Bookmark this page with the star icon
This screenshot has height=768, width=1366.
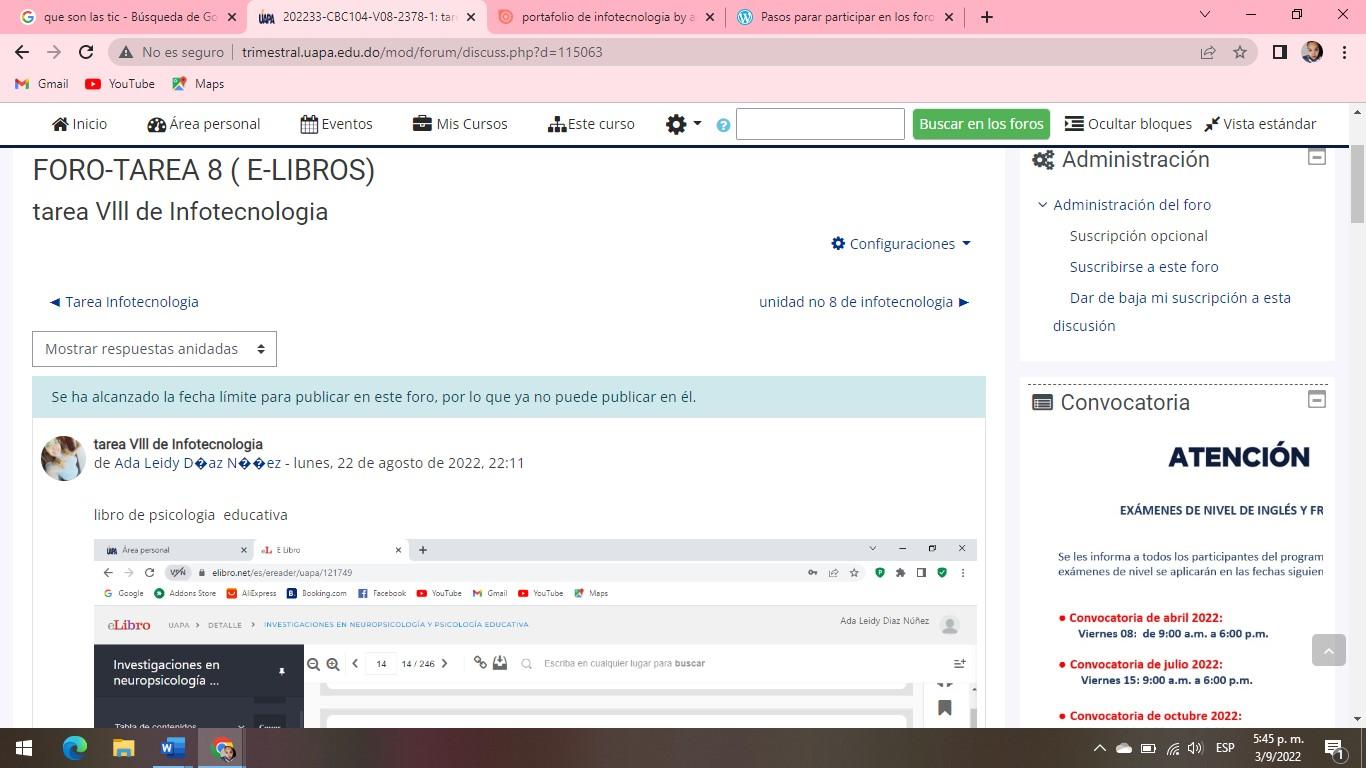point(1240,52)
